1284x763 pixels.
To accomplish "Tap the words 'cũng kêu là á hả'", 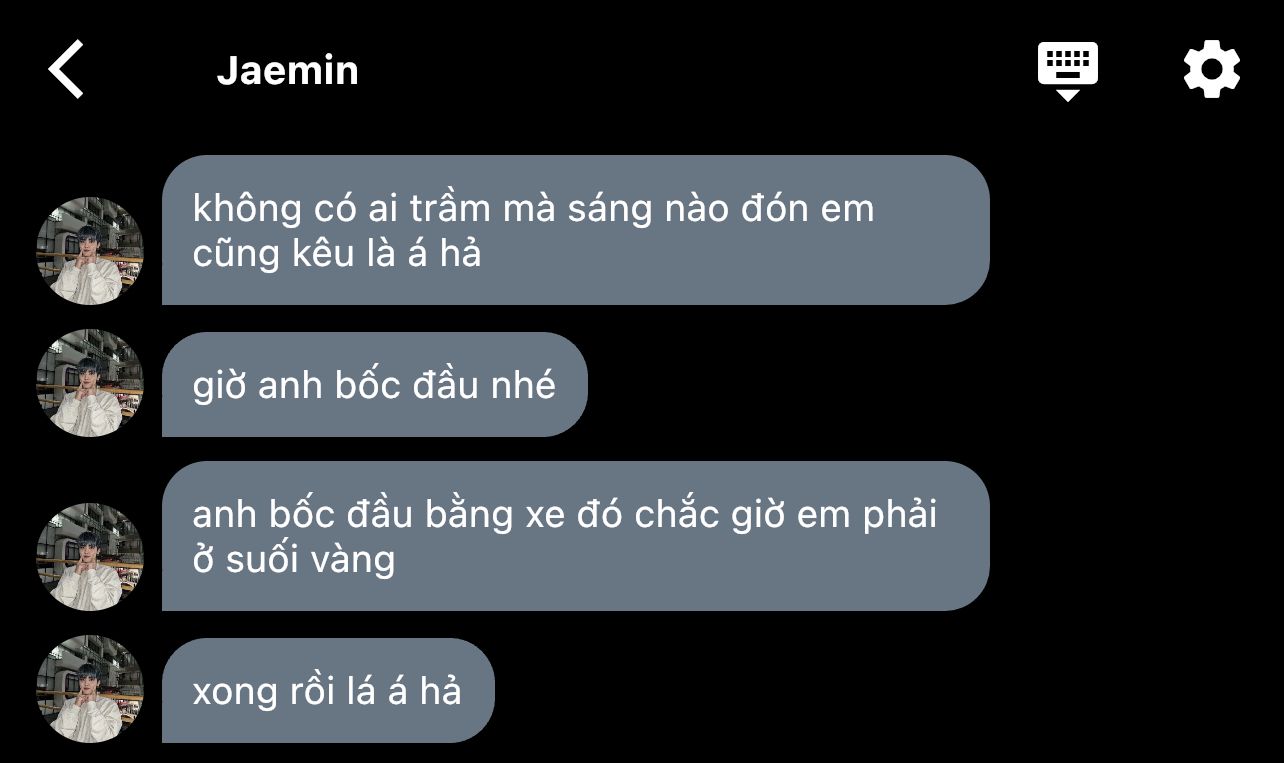I will pyautogui.click(x=337, y=253).
